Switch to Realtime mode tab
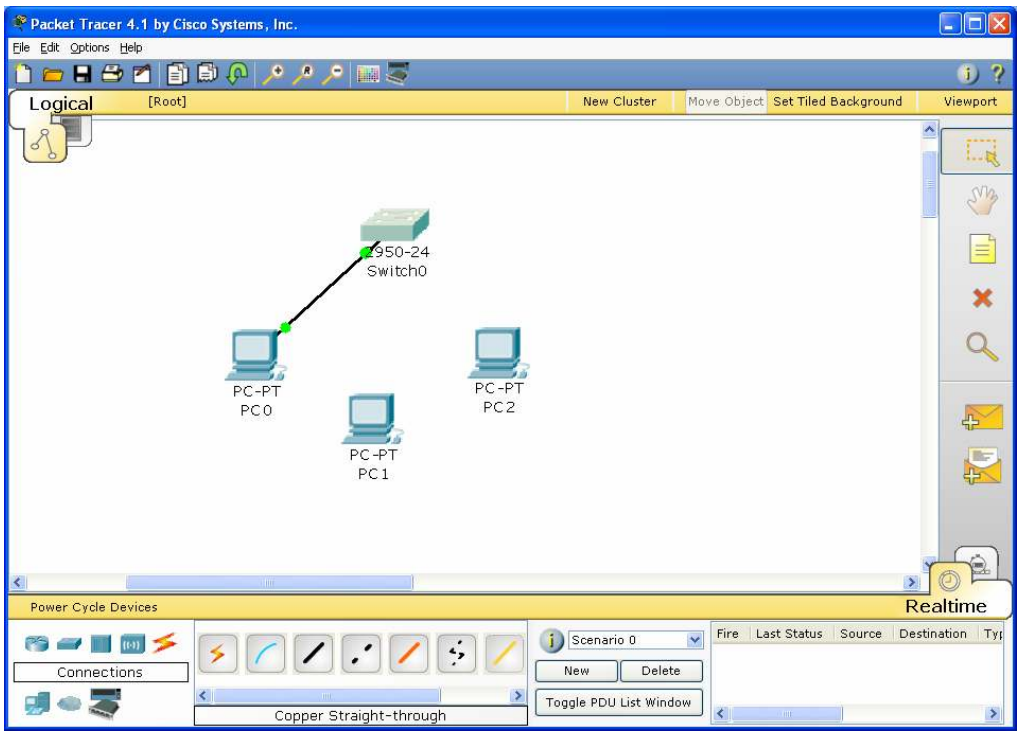This screenshot has height=735, width=1021. click(x=945, y=605)
